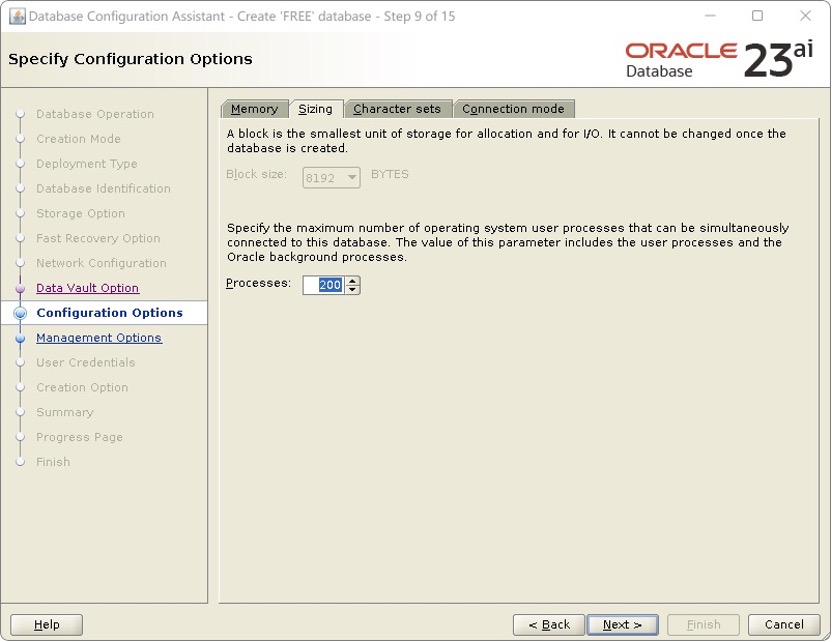Open Help for this configuration step
Image resolution: width=832 pixels, height=642 pixels.
(x=46, y=624)
